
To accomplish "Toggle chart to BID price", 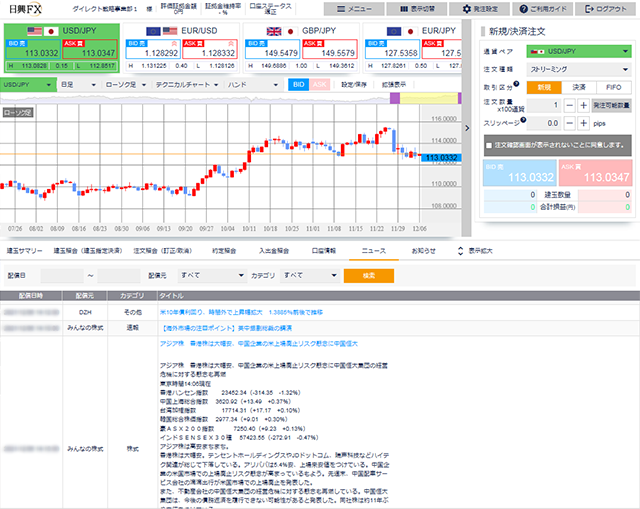I will tap(298, 84).
